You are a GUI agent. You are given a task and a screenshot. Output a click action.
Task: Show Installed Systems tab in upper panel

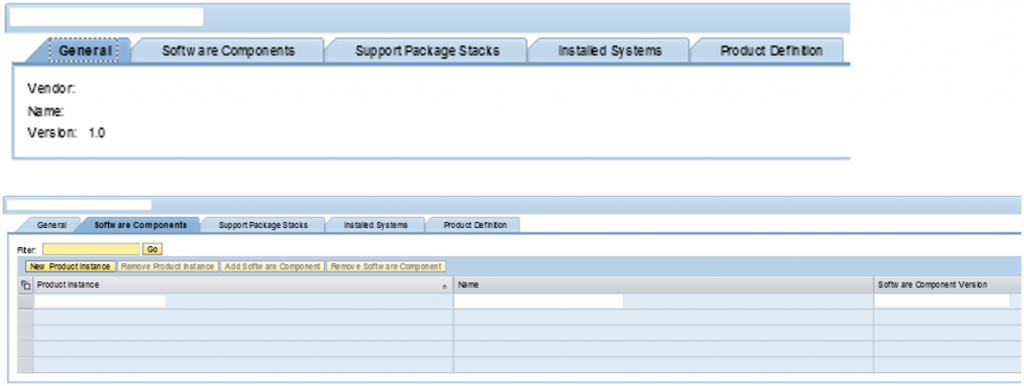[x=609, y=50]
